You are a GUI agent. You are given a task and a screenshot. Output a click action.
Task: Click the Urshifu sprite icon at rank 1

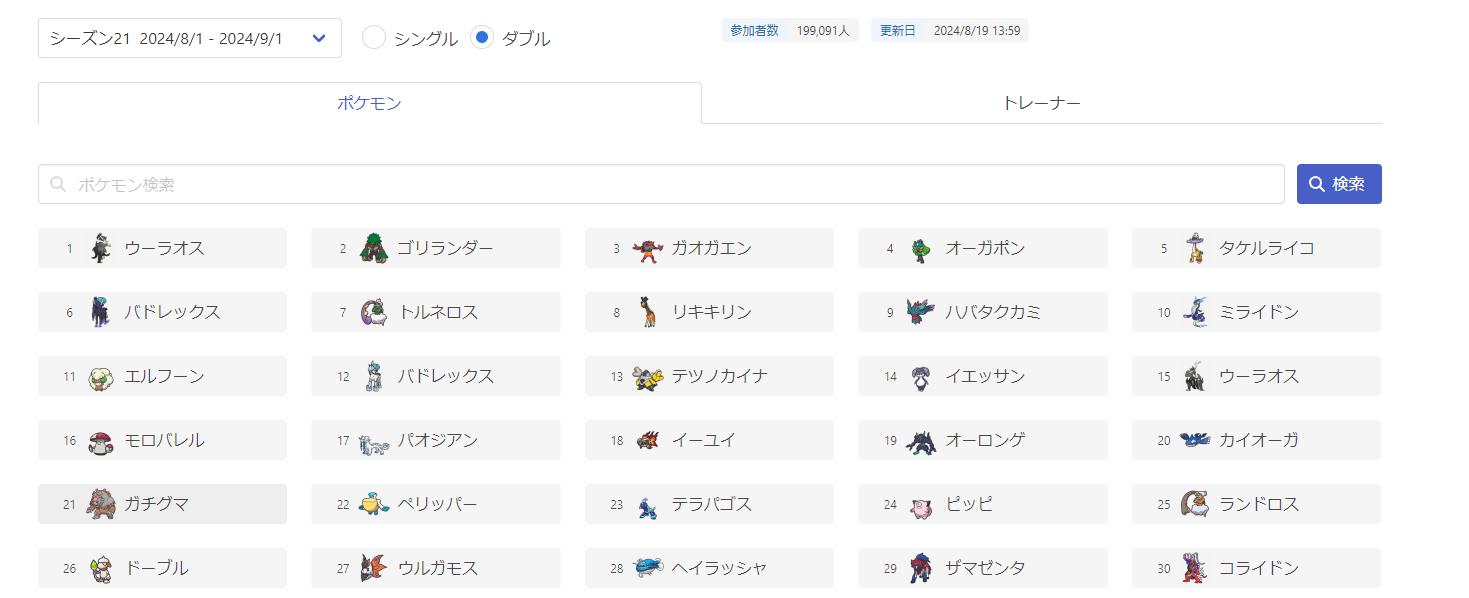click(100, 248)
